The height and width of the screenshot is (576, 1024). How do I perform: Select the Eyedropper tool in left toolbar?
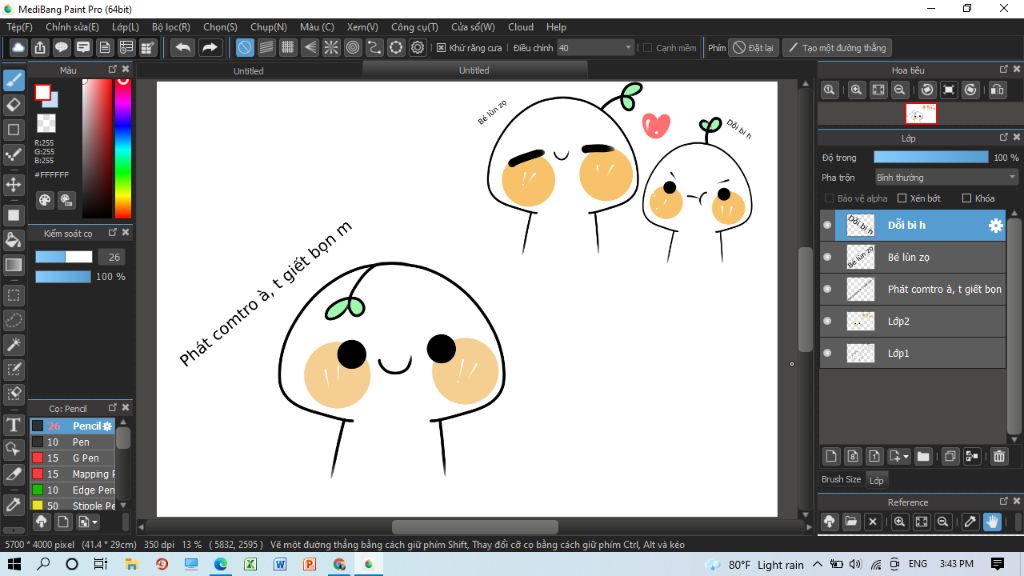(x=14, y=504)
